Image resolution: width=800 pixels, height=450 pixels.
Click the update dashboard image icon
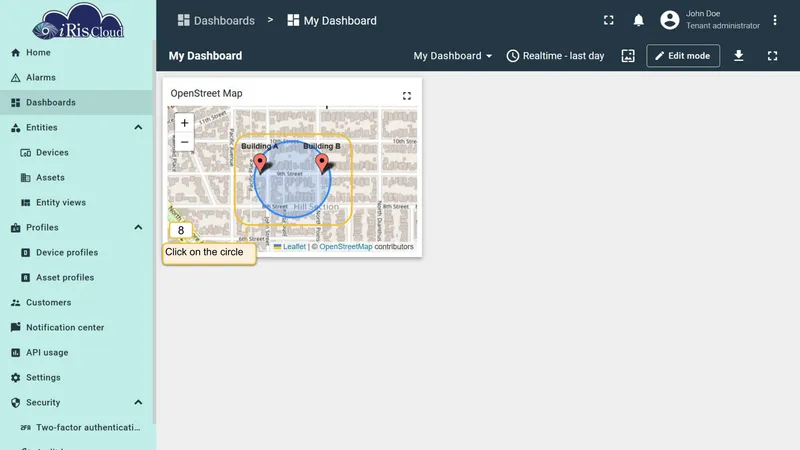click(x=628, y=56)
